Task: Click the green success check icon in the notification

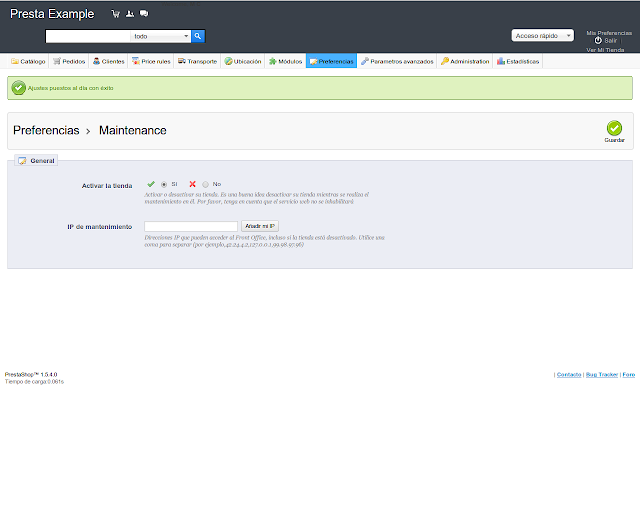Action: coord(18,88)
